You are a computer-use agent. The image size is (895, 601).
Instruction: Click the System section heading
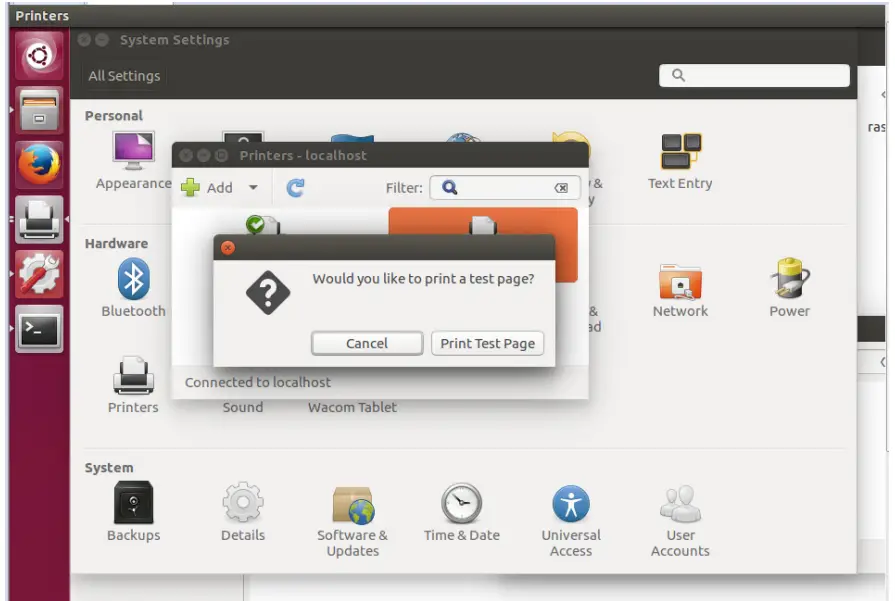point(109,468)
